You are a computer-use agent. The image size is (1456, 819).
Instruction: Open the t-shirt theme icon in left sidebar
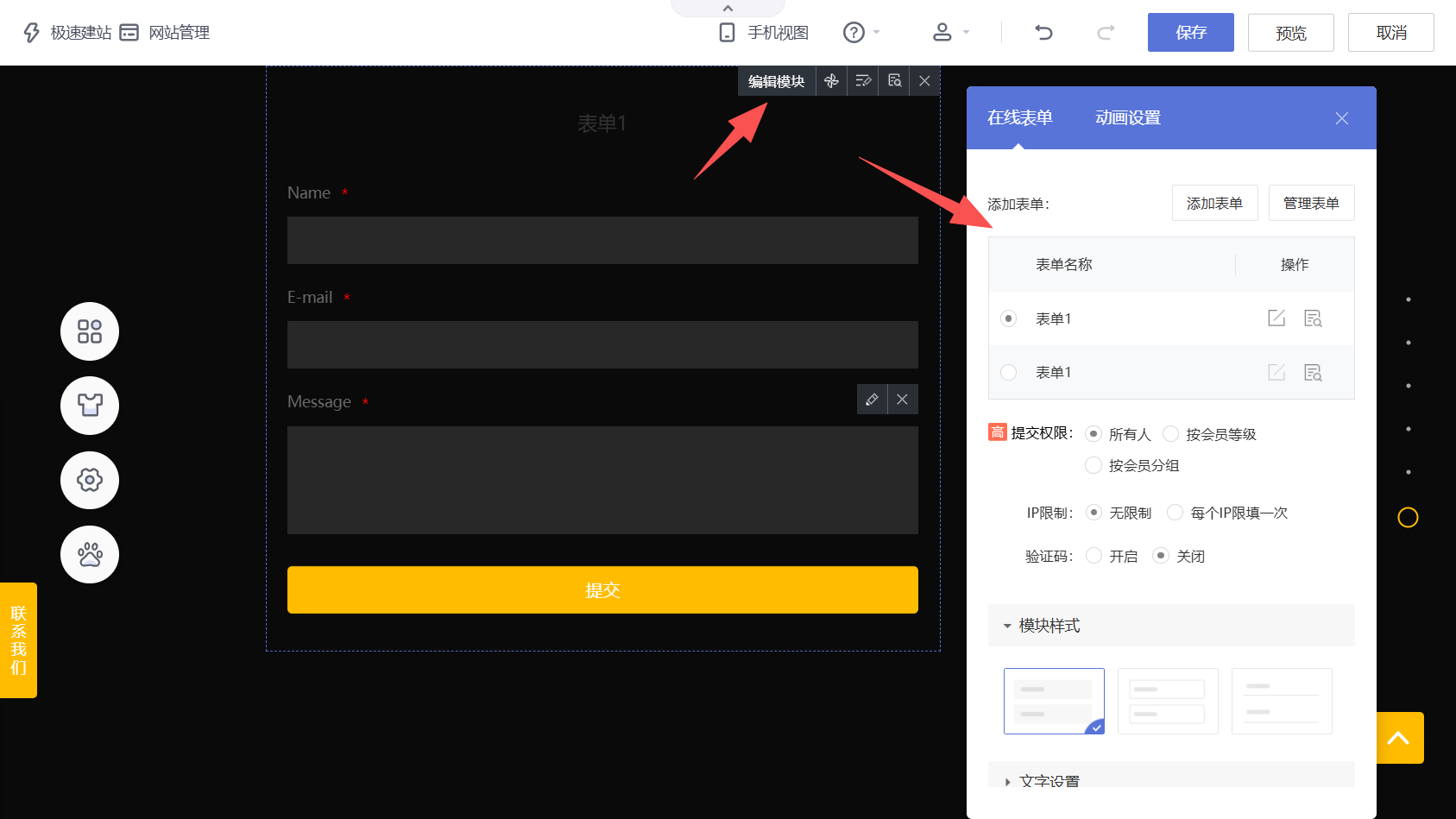pos(90,406)
